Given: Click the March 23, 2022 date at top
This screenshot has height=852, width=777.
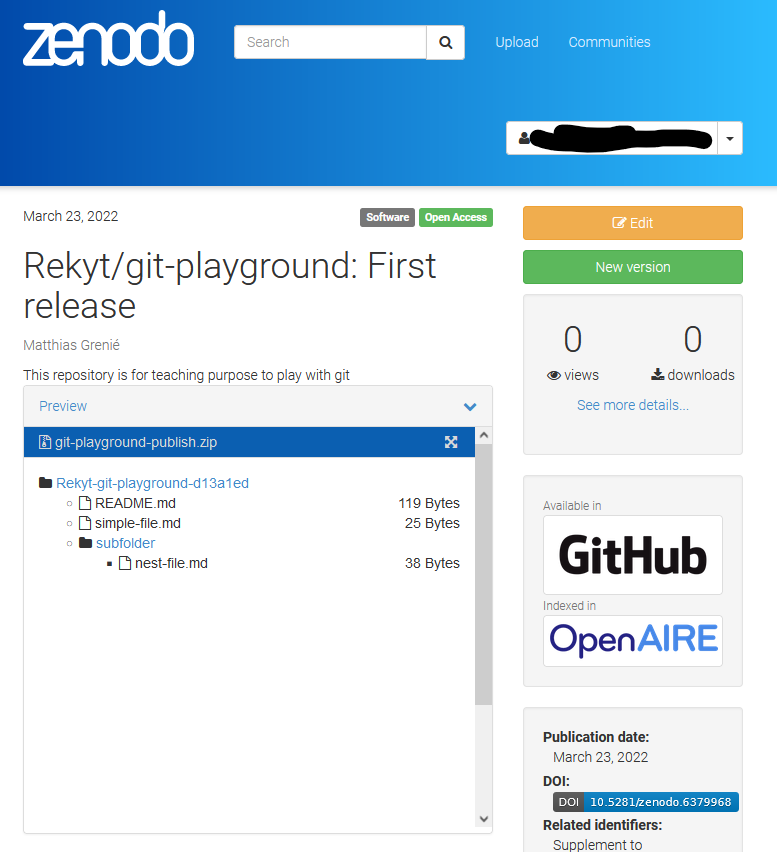Looking at the screenshot, I should pyautogui.click(x=71, y=216).
